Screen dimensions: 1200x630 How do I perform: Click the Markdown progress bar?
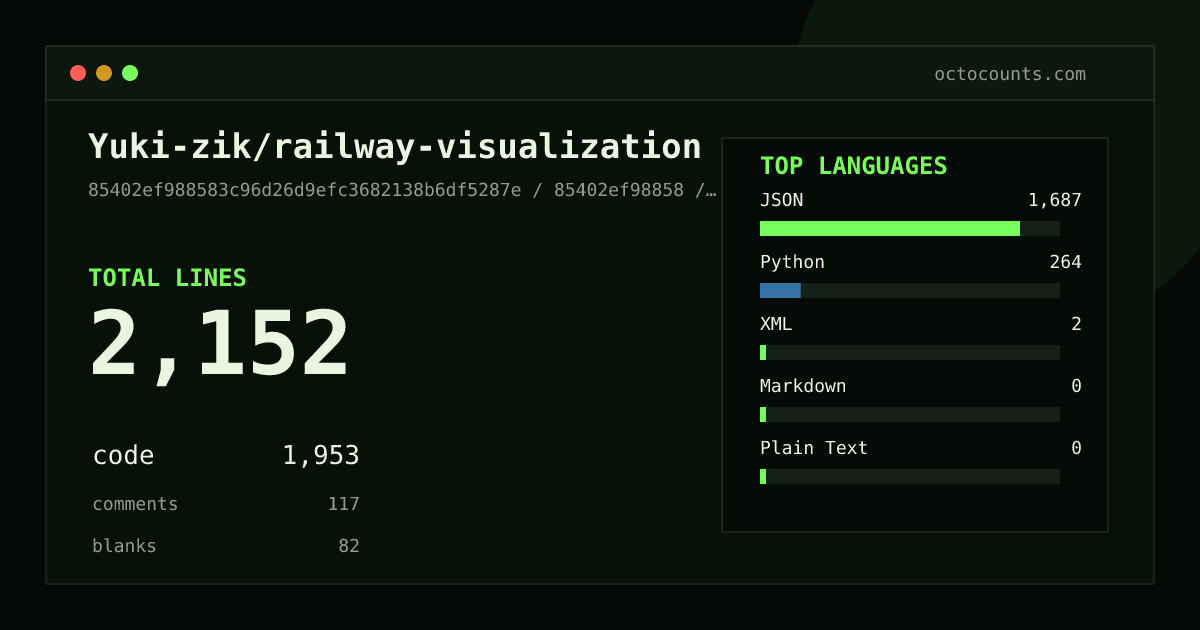coord(910,414)
